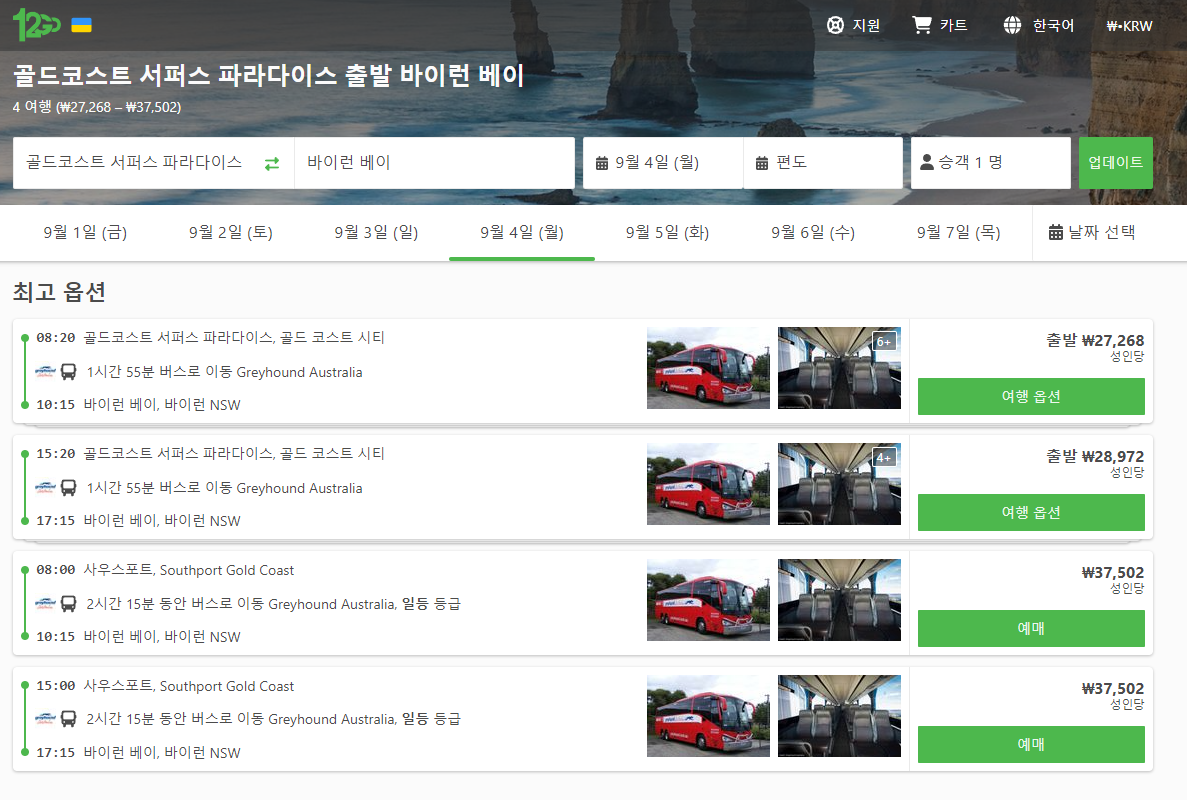Open the 편도 return date field
This screenshot has width=1187, height=800.
pyautogui.click(x=823, y=163)
